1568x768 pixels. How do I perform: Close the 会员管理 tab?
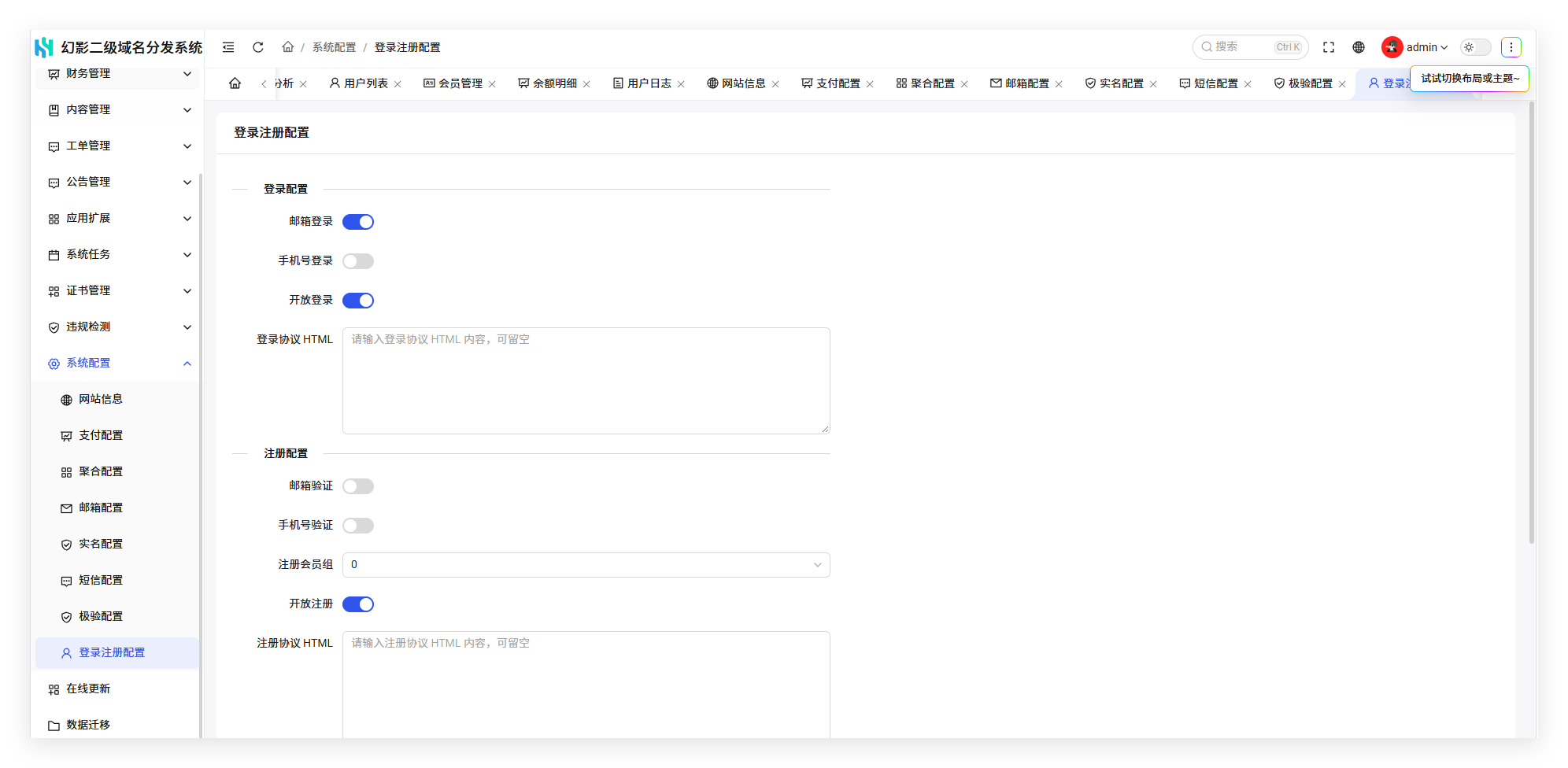(493, 84)
